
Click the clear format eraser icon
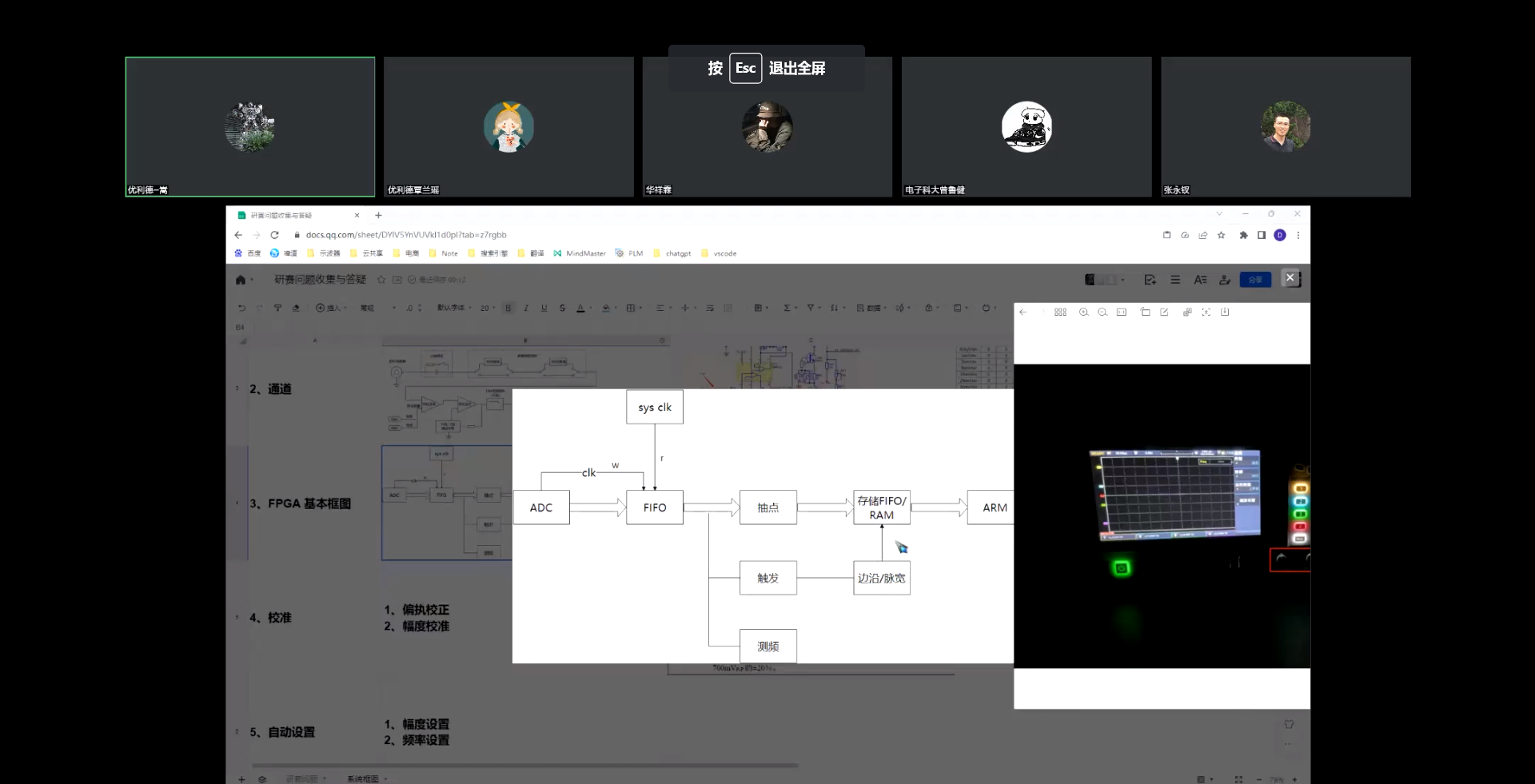click(296, 308)
